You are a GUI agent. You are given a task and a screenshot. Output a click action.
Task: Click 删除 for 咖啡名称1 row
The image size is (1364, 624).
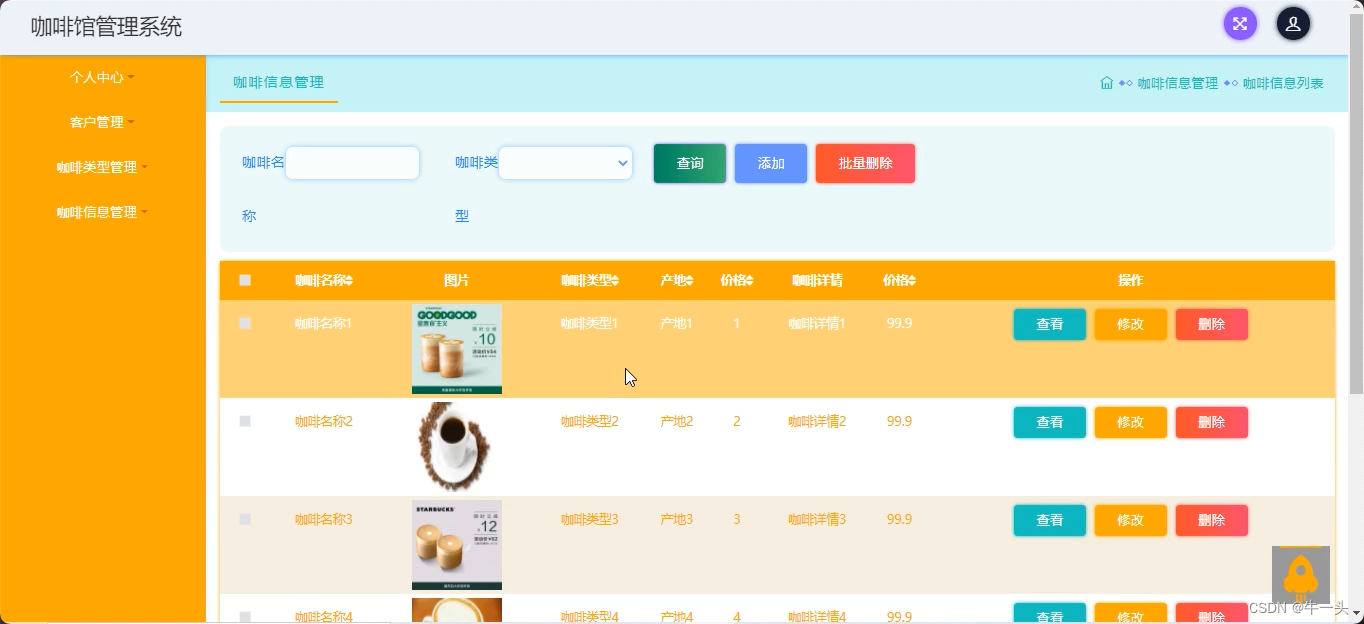[1211, 324]
